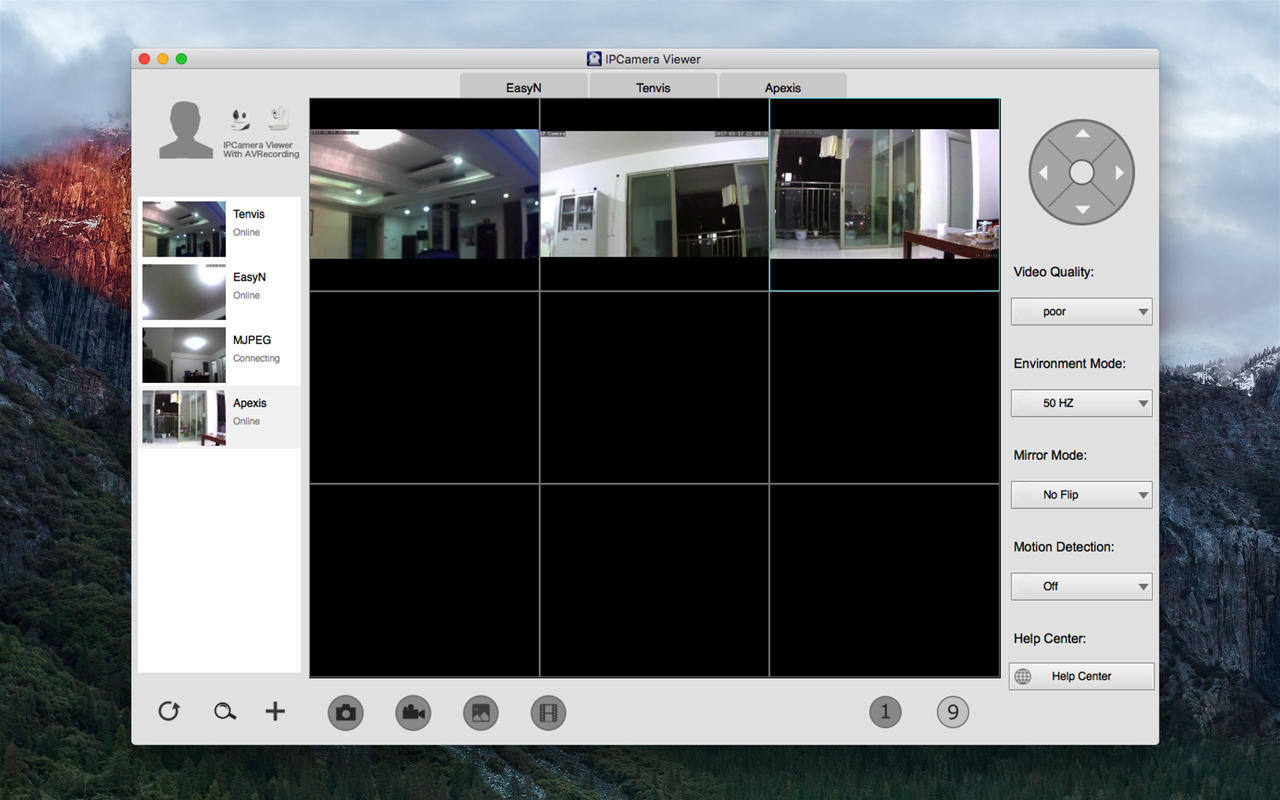Select EasyN camera in the list
The width and height of the screenshot is (1280, 800).
point(219,292)
